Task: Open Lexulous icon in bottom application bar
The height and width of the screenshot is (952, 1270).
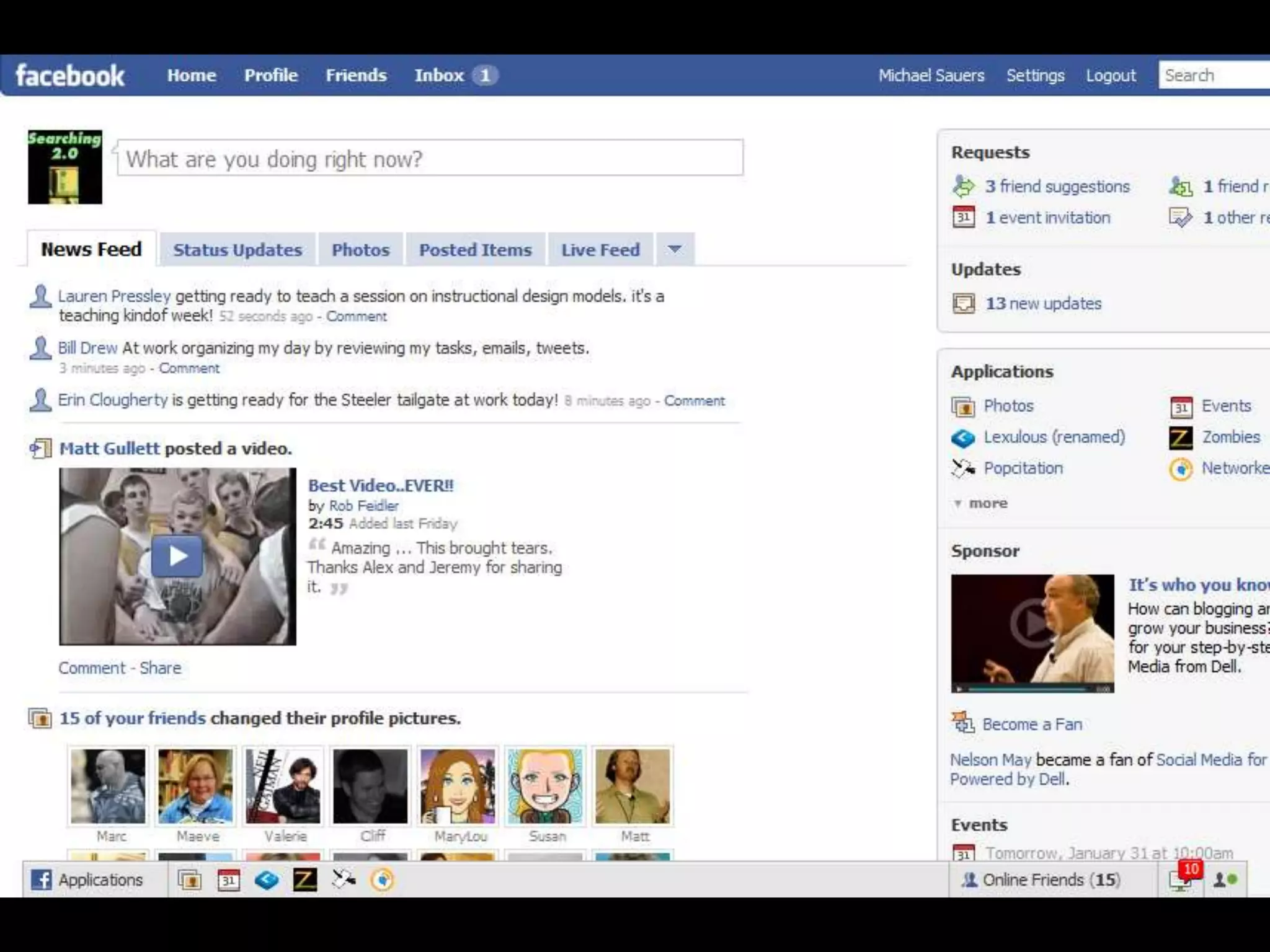Action: tap(267, 879)
